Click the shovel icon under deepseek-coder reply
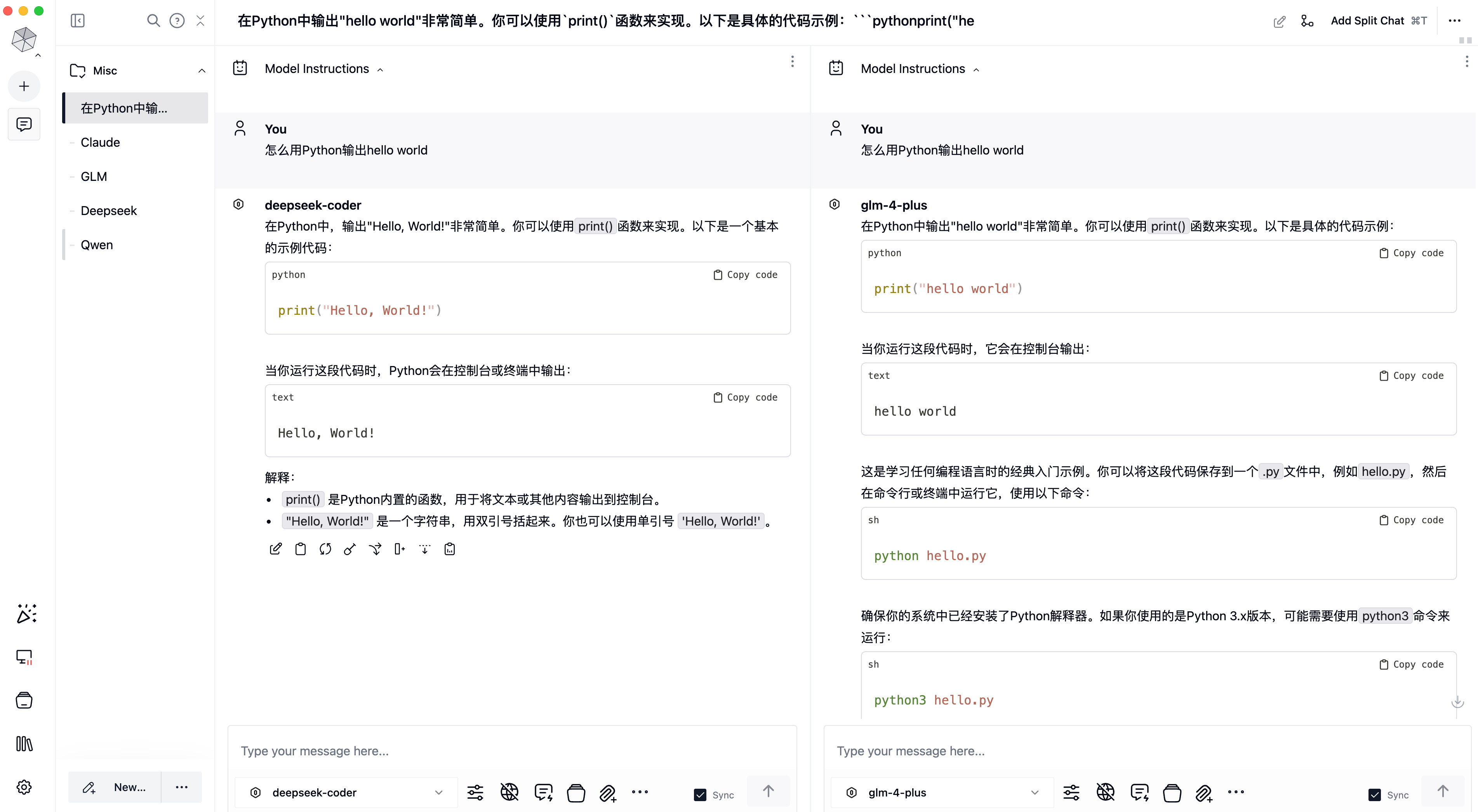 [x=350, y=549]
